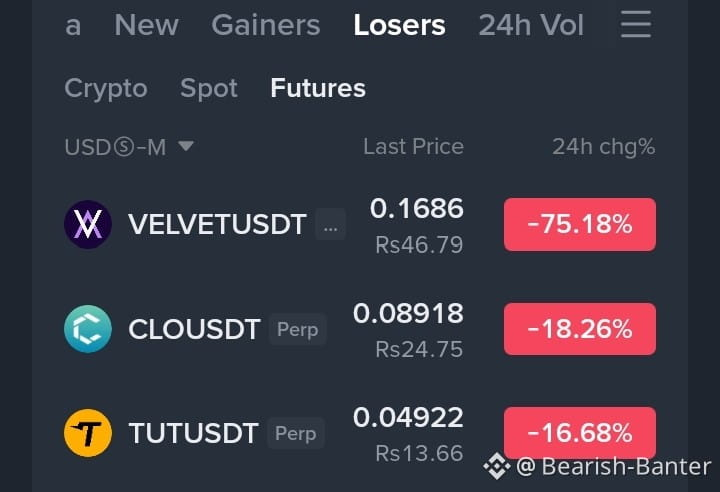Image resolution: width=720 pixels, height=492 pixels.
Task: Select the Spot market filter
Action: (x=209, y=88)
